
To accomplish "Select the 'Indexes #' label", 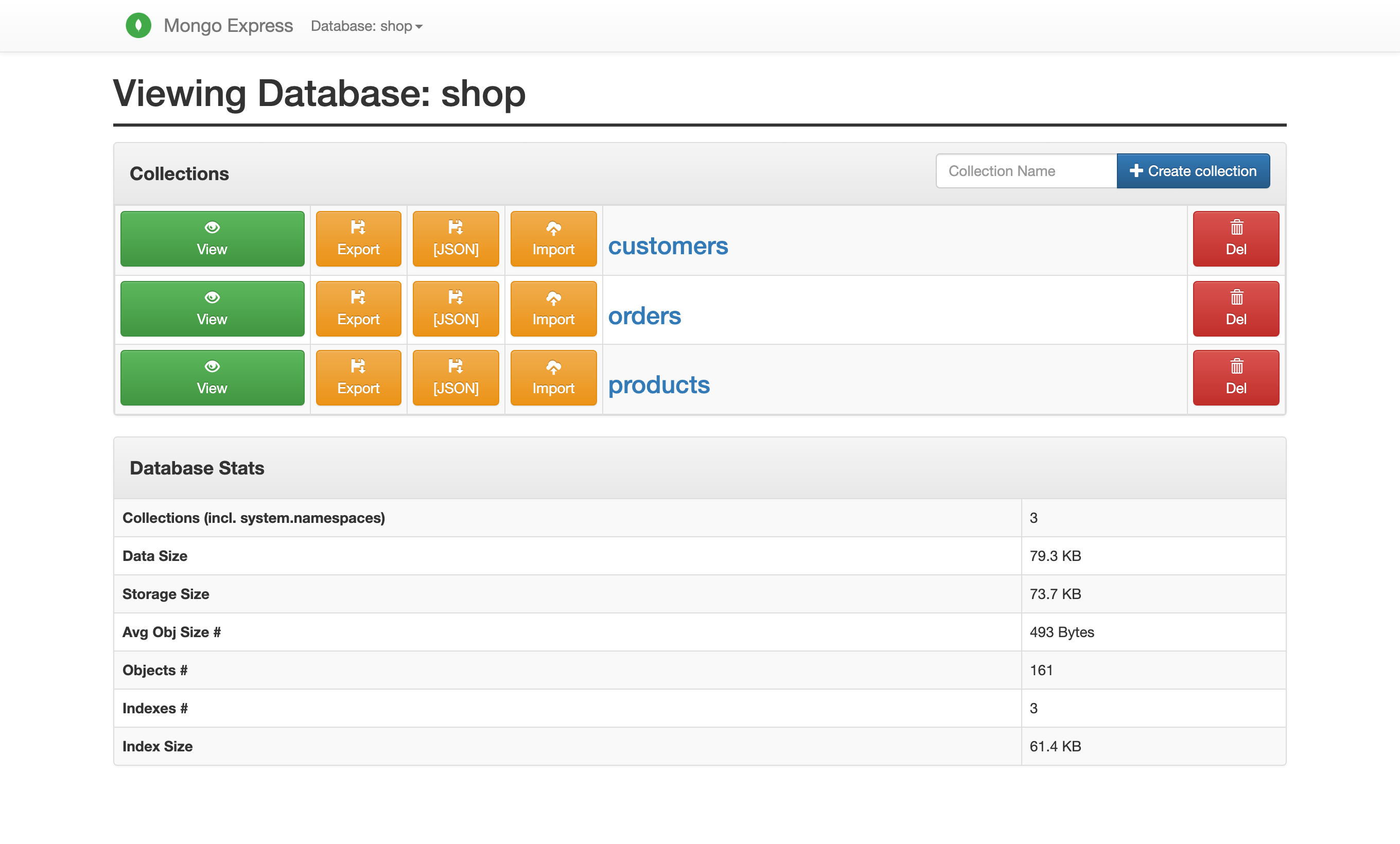I will 154,708.
